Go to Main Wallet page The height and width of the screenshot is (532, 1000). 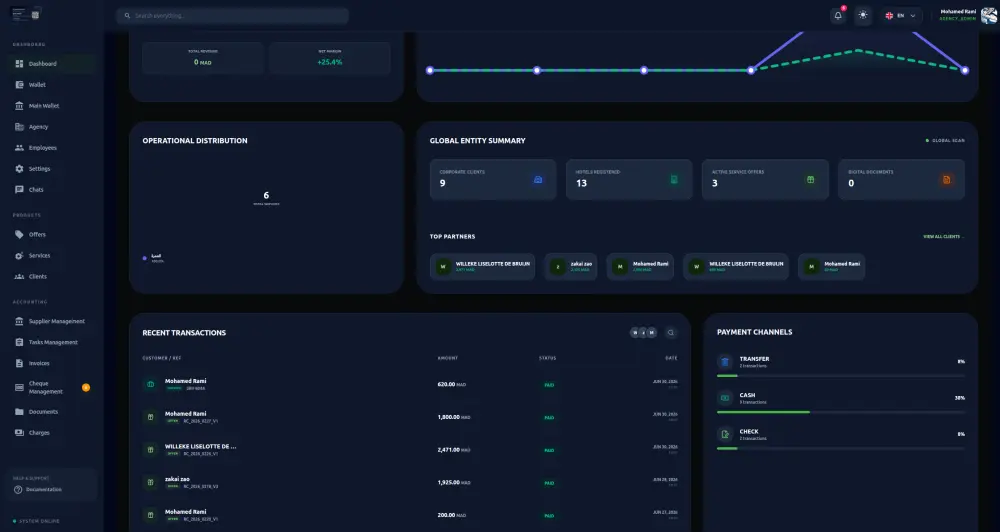[x=52, y=106]
